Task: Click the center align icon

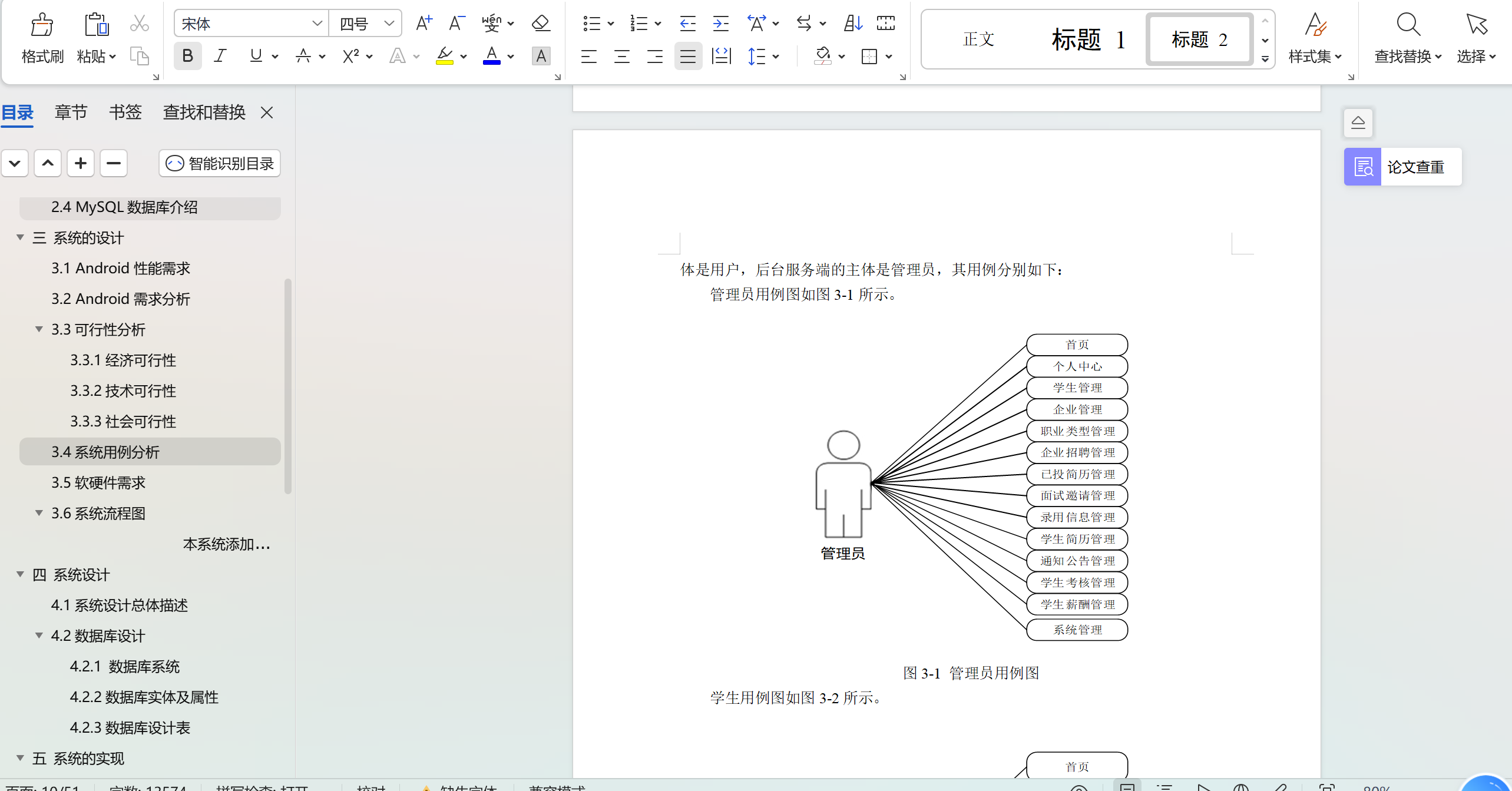Action: (621, 57)
